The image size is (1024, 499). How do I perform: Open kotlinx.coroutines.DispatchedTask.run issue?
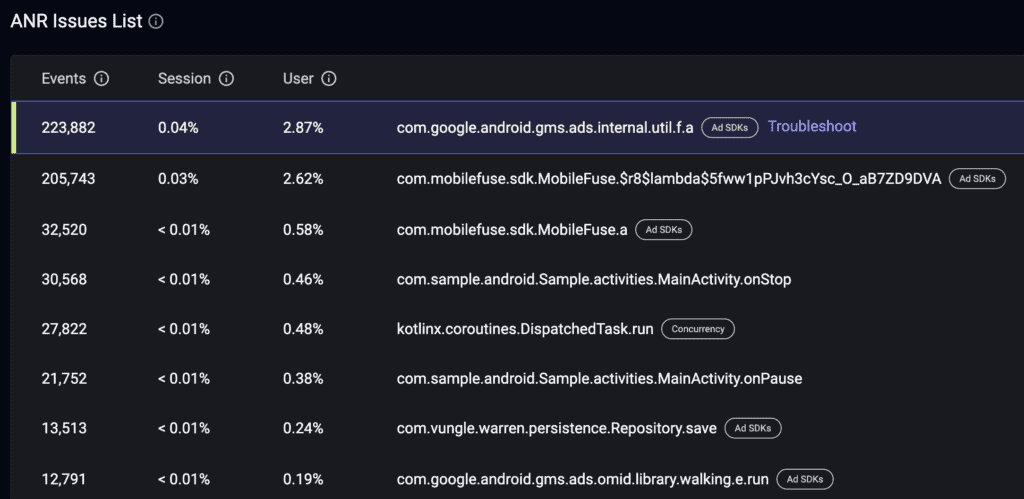(x=525, y=329)
